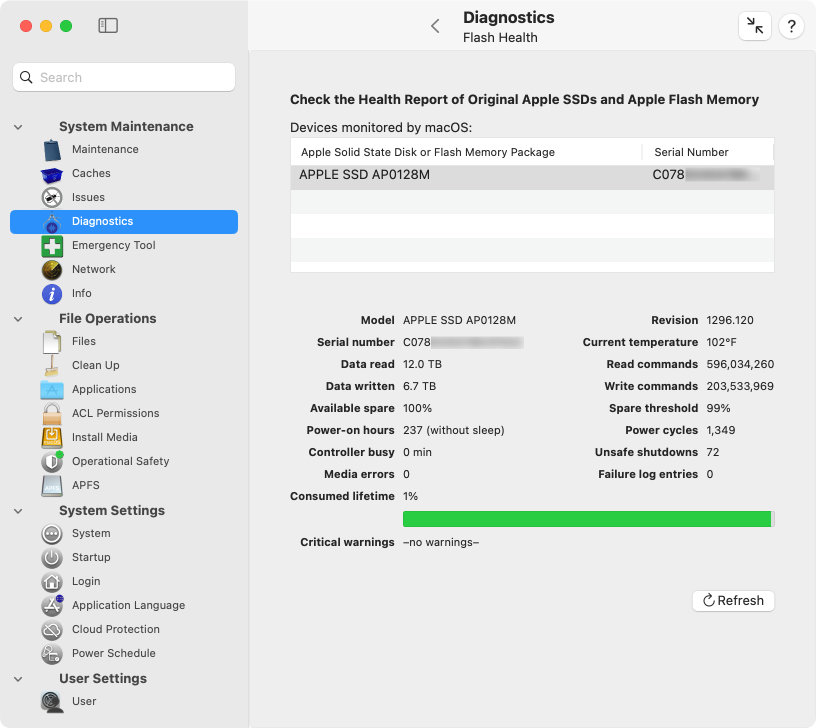This screenshot has width=816, height=728.
Task: Click the Login house icon
Action: click(x=52, y=582)
